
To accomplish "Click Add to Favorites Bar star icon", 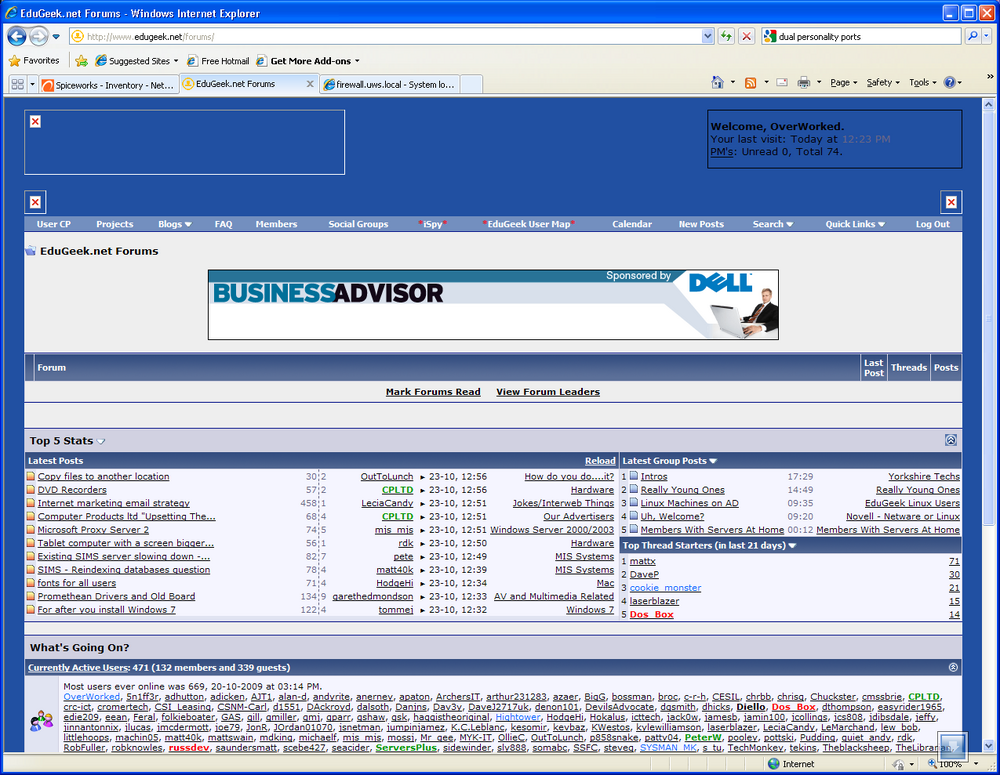I will coord(81,61).
